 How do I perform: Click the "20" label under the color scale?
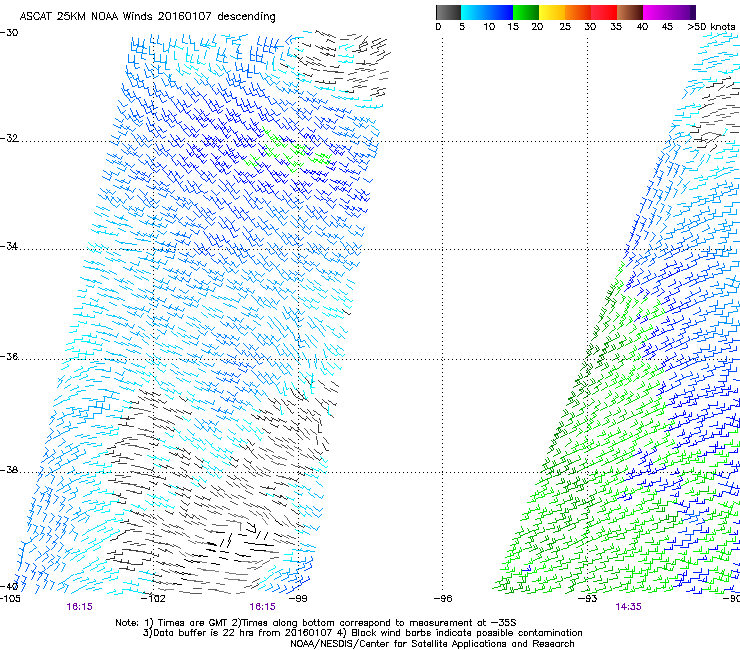537,27
